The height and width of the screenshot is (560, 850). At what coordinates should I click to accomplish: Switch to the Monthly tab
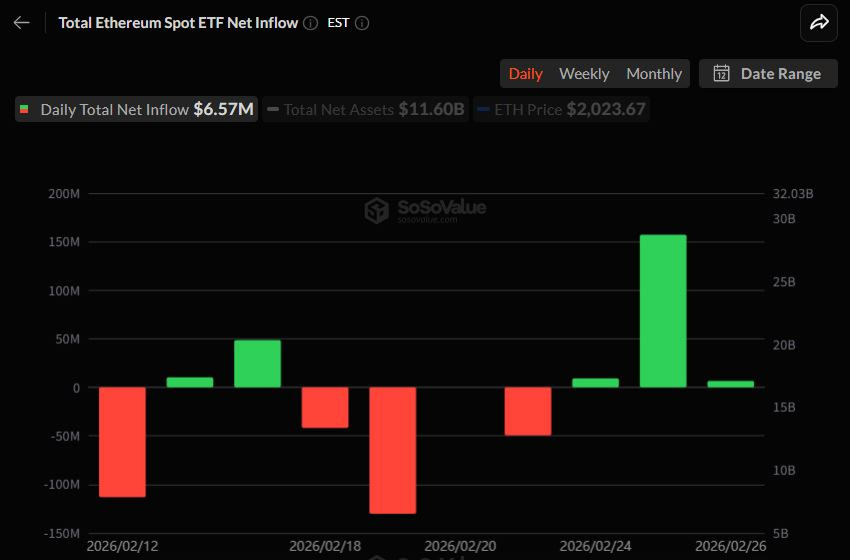654,73
